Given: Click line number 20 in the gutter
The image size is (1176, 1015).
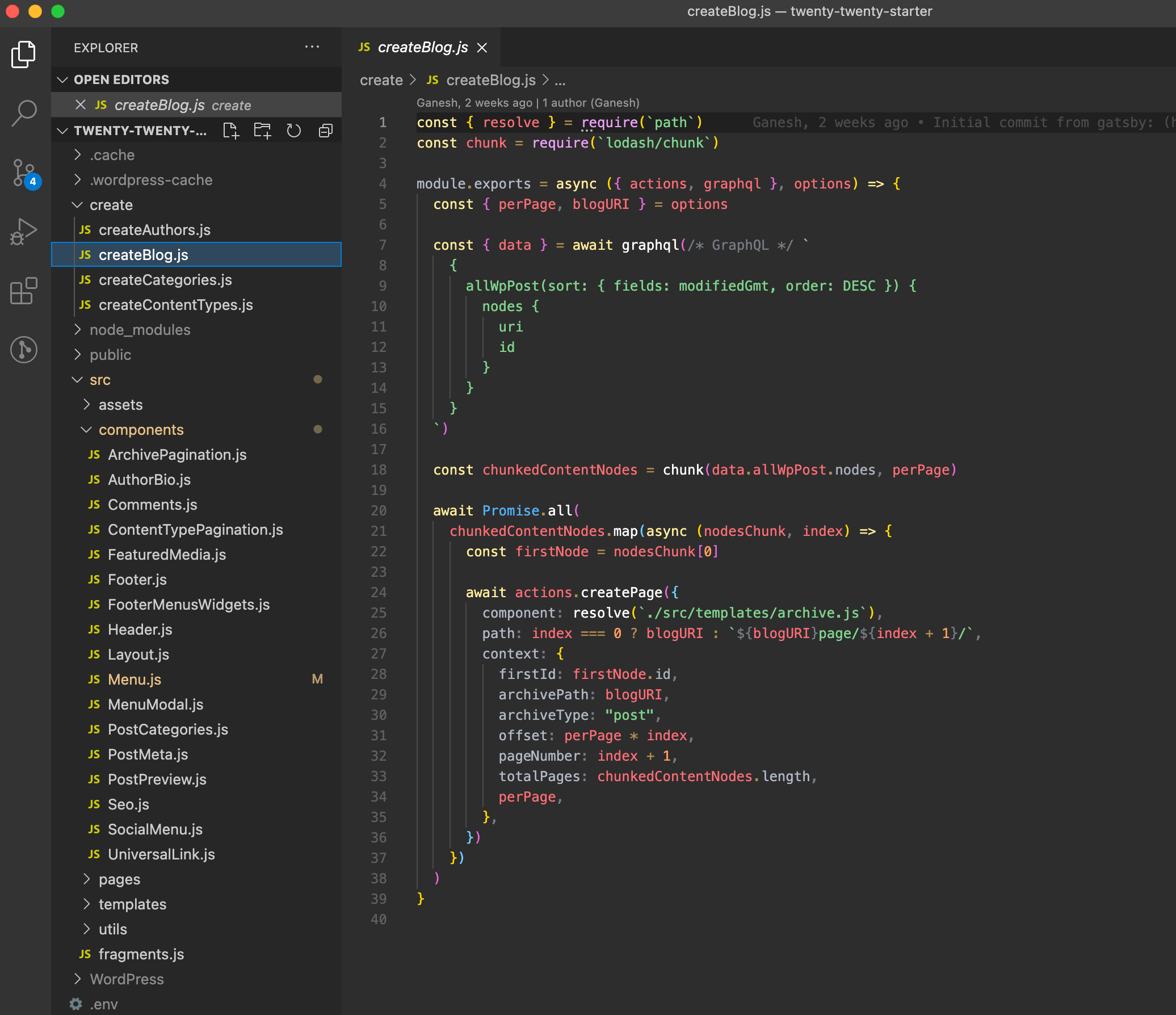Looking at the screenshot, I should pos(379,511).
